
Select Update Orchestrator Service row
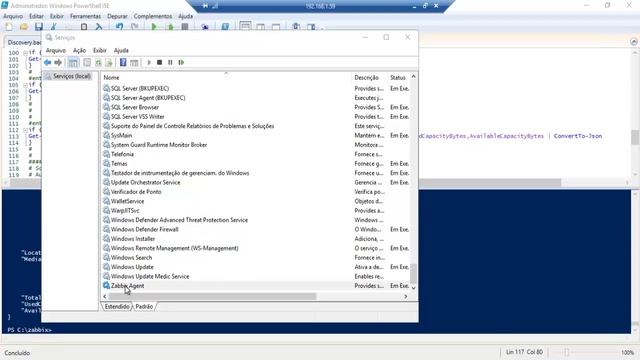tap(256, 182)
